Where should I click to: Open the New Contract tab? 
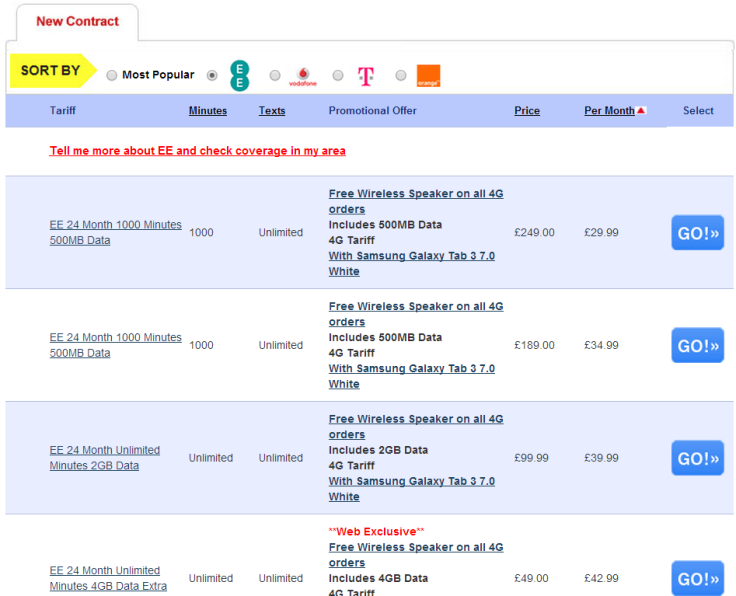click(x=77, y=22)
